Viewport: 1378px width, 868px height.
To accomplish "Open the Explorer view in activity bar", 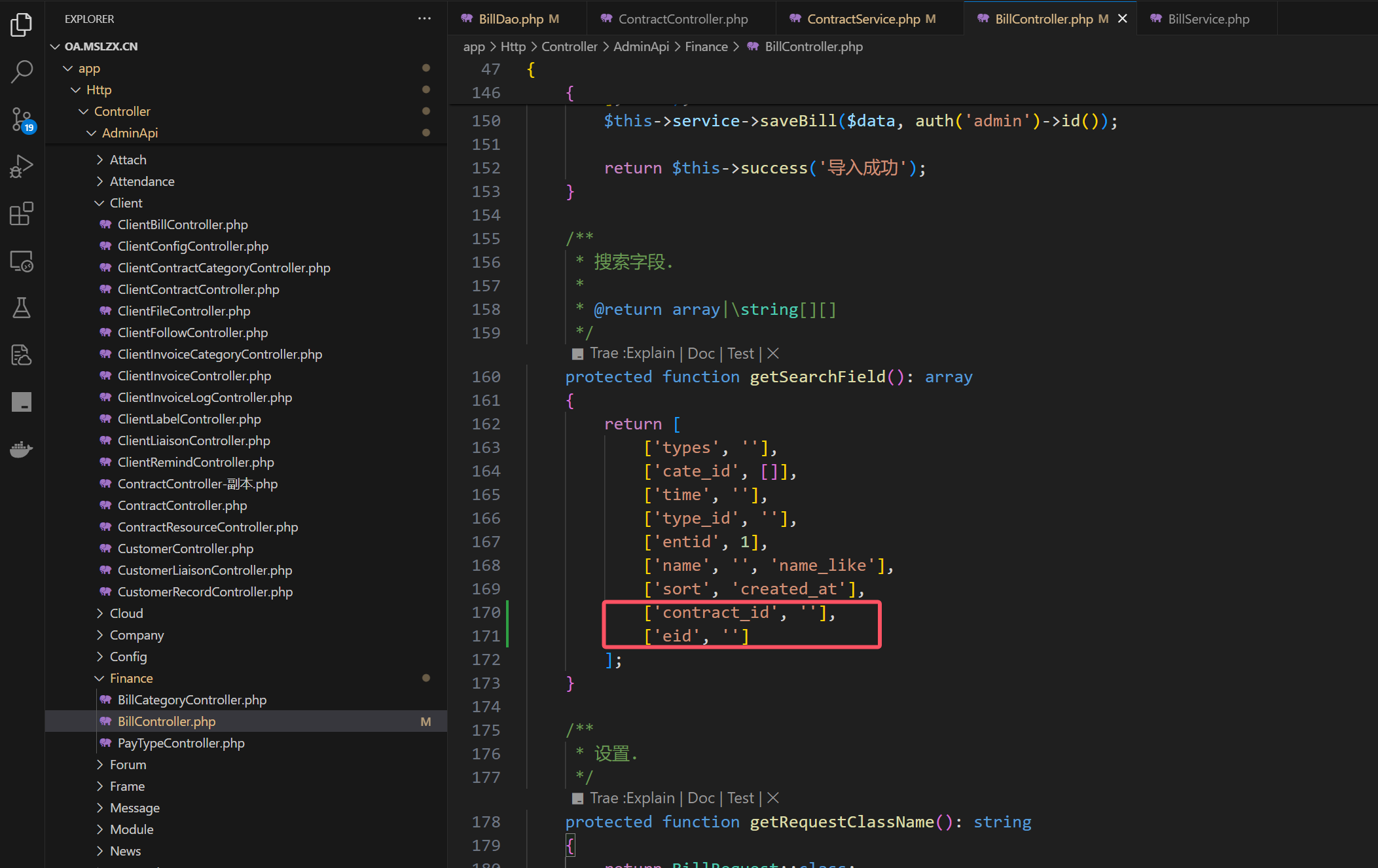I will (22, 25).
